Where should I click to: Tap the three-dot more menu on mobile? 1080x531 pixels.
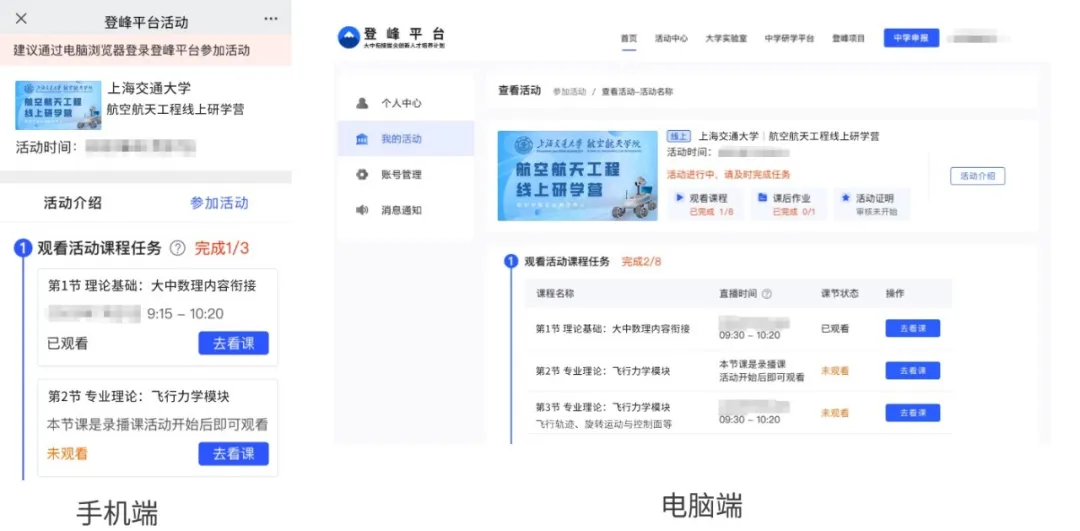(x=271, y=19)
